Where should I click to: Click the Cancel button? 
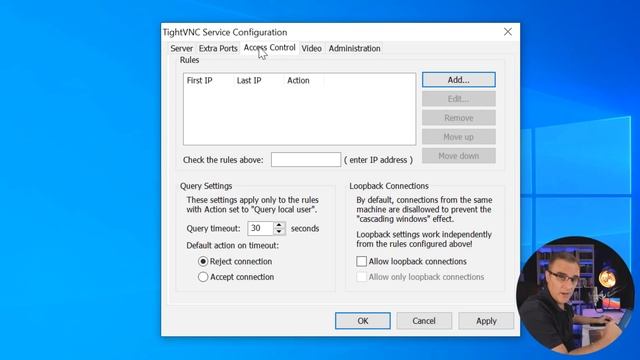(424, 321)
